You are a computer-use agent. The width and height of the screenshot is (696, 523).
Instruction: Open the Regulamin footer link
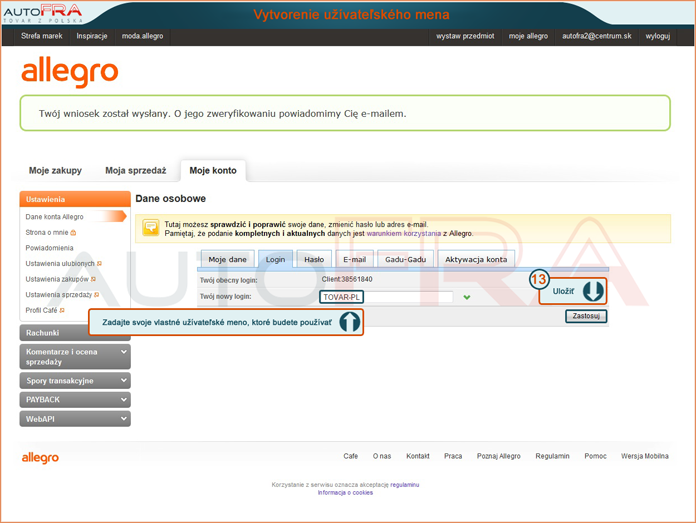pos(552,456)
